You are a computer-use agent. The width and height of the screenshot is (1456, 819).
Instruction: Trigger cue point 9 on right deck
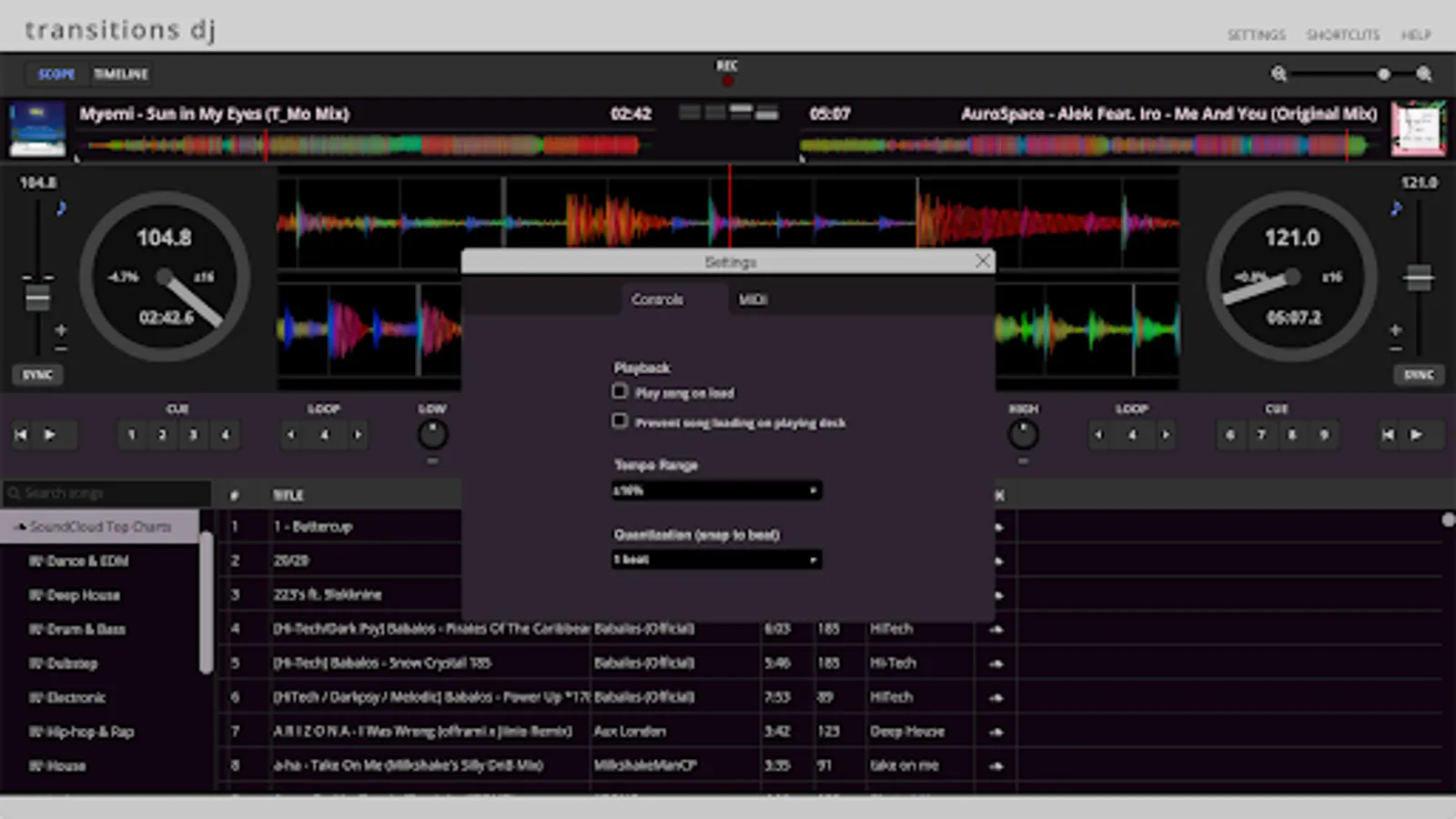(1324, 435)
